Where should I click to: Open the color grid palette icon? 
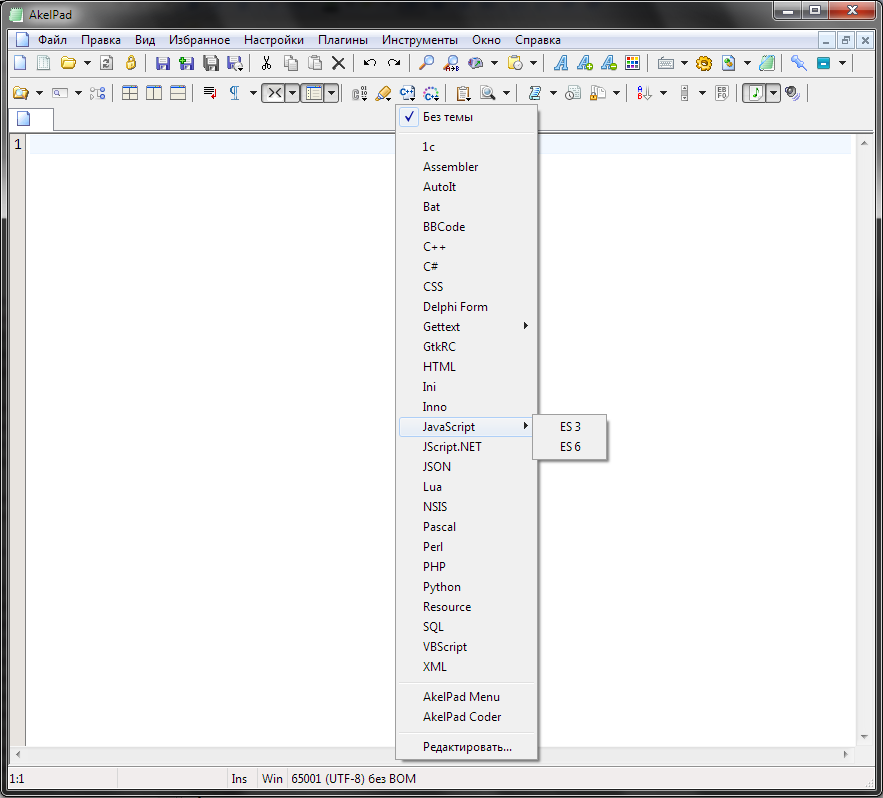point(632,63)
